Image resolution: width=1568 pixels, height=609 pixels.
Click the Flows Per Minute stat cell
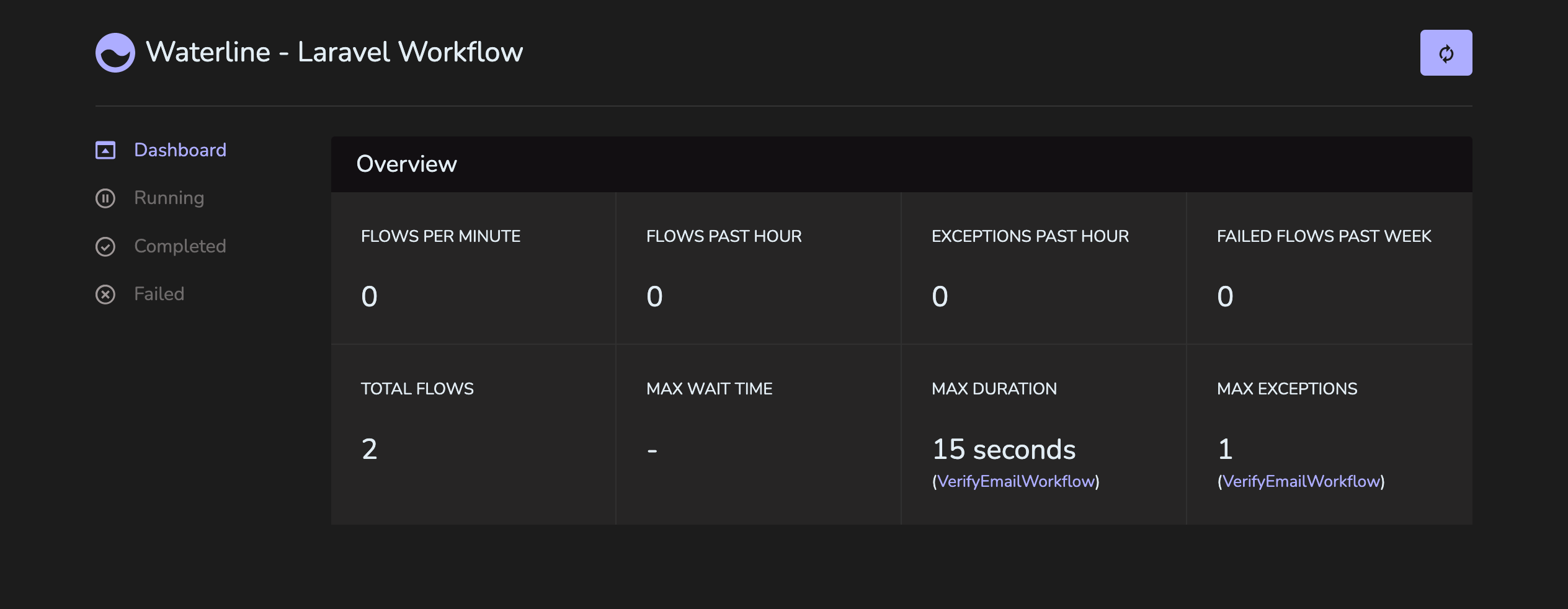(x=473, y=267)
